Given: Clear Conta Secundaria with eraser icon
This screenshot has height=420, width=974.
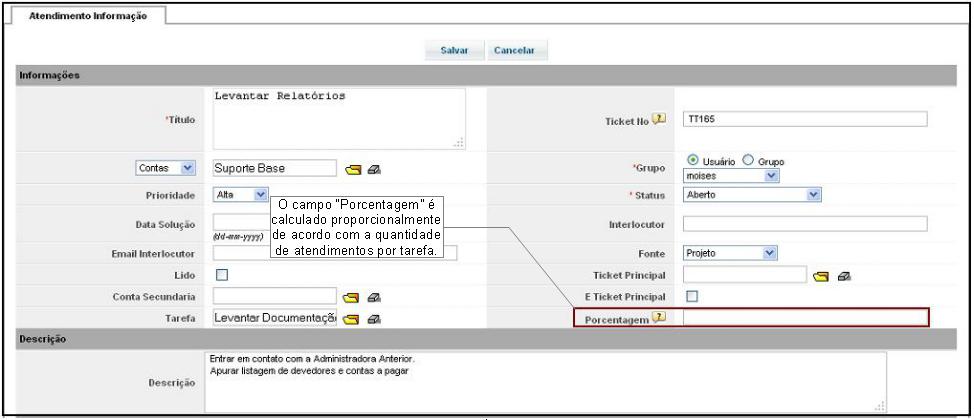Looking at the screenshot, I should (x=374, y=298).
